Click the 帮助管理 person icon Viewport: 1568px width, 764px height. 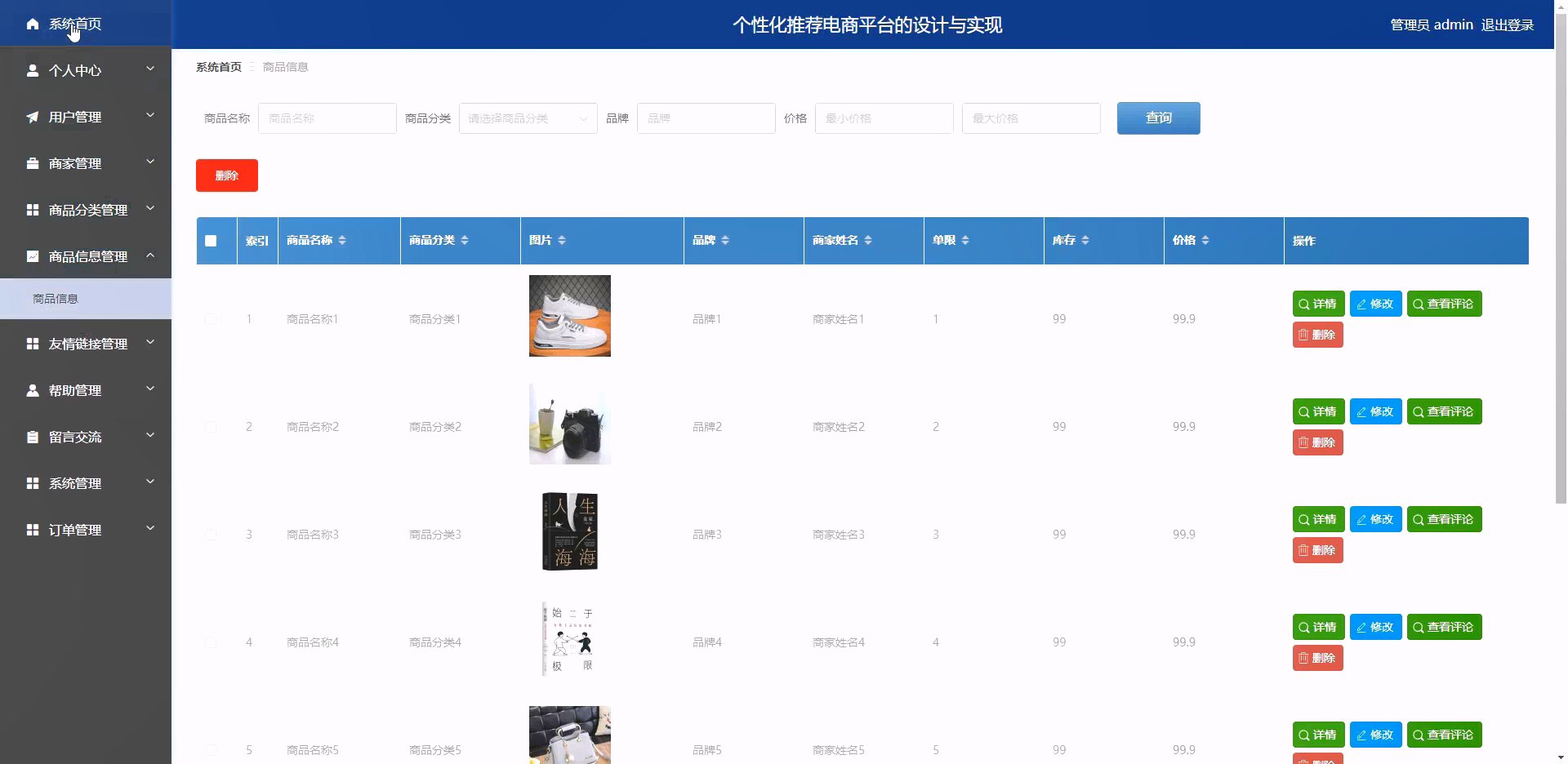[x=33, y=391]
